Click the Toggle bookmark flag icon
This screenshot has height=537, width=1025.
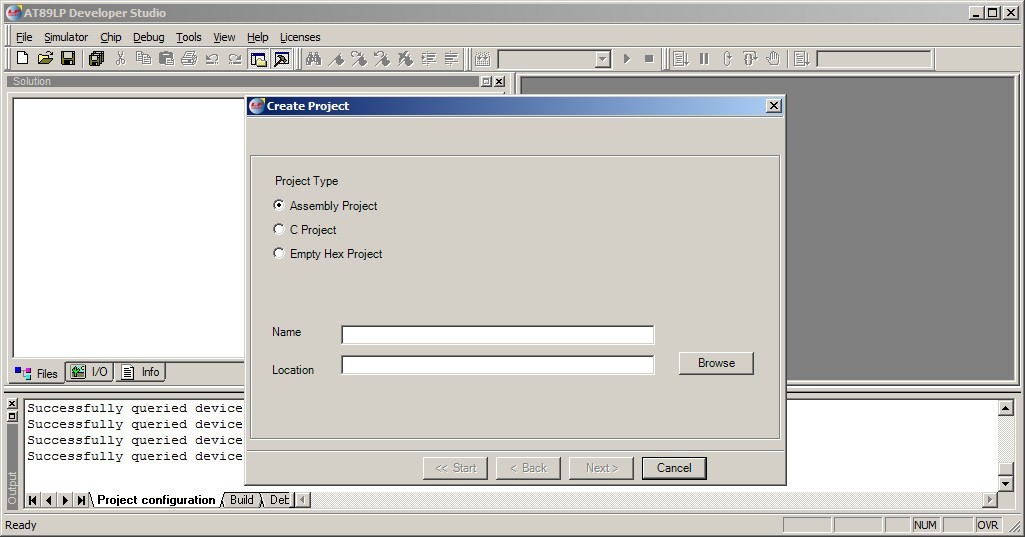click(336, 59)
